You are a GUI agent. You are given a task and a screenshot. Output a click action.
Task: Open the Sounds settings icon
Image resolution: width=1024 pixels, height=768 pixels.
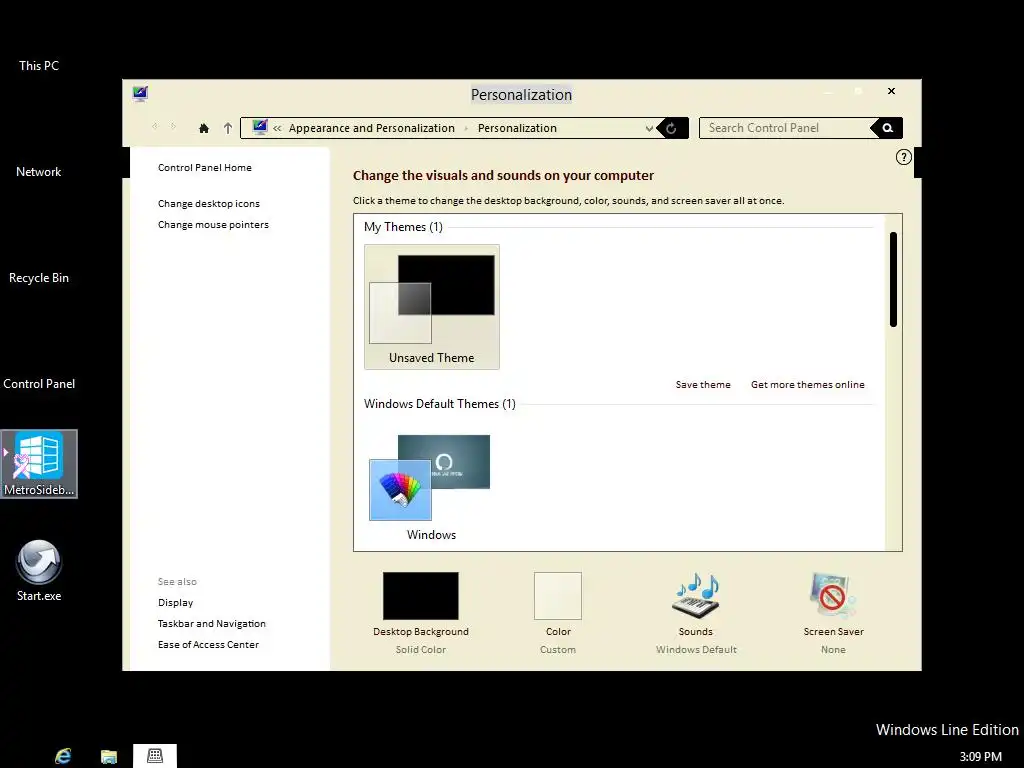[x=696, y=596]
